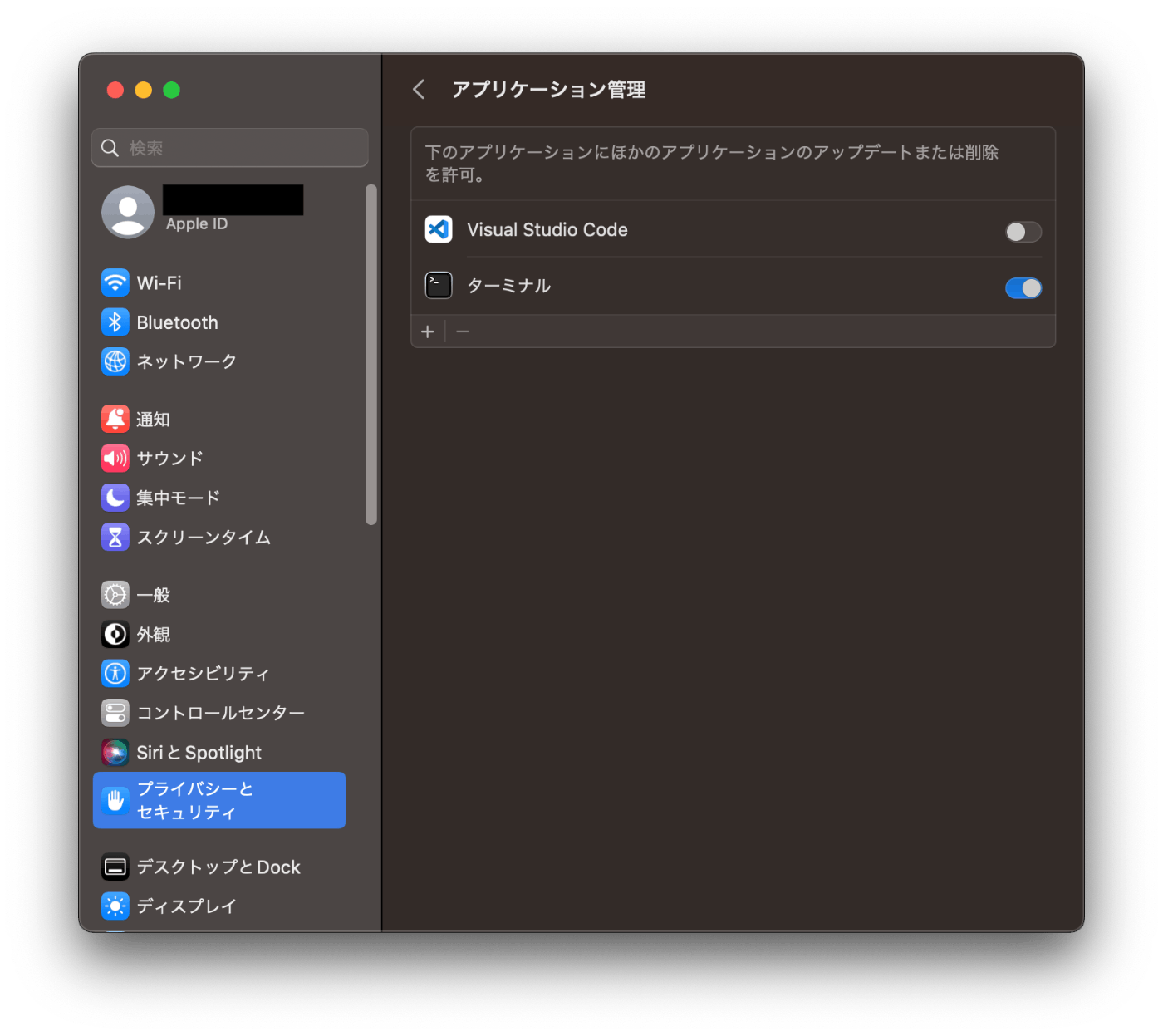Select the Visual Studio Code row label

click(x=547, y=230)
